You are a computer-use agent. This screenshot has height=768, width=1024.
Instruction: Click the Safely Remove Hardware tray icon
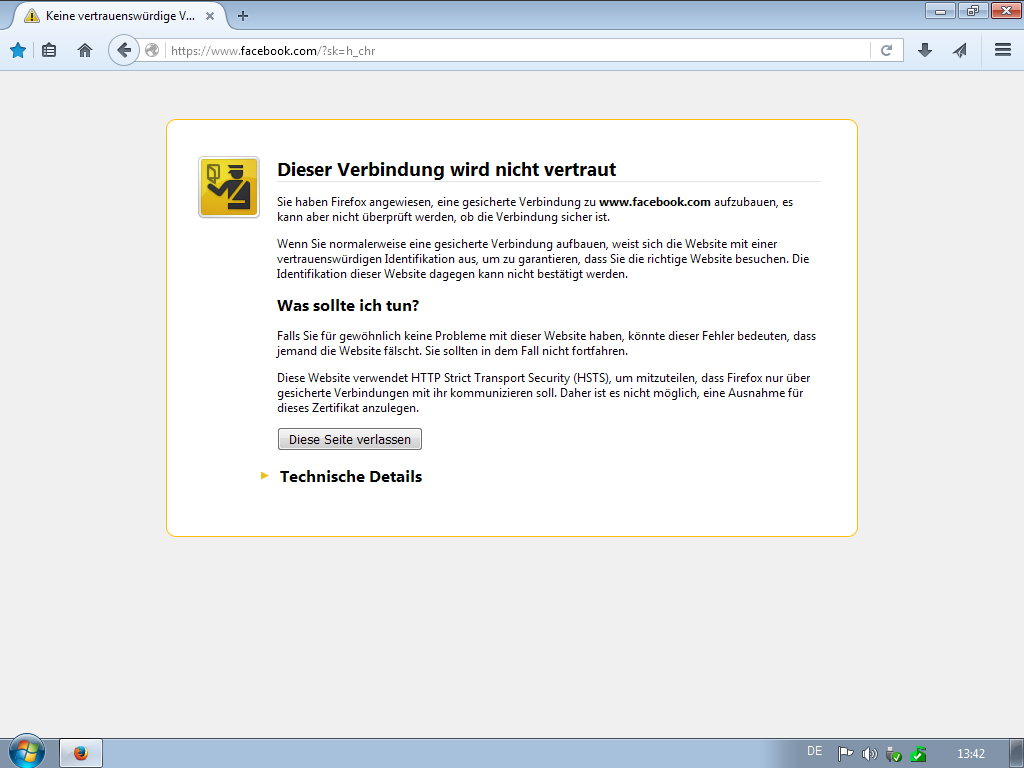click(893, 754)
